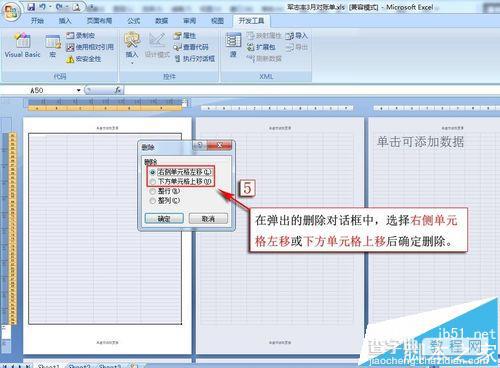Click the fx insert function button

pyautogui.click(x=118, y=90)
